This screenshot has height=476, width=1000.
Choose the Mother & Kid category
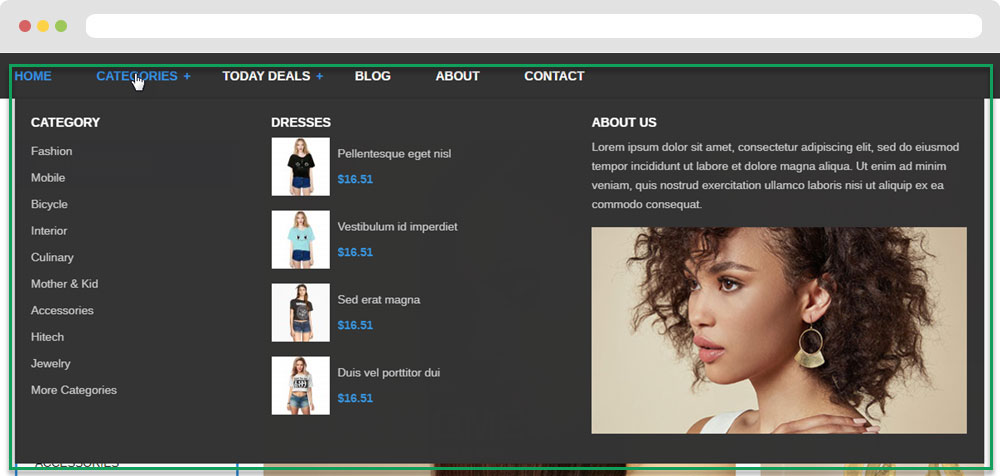point(64,284)
